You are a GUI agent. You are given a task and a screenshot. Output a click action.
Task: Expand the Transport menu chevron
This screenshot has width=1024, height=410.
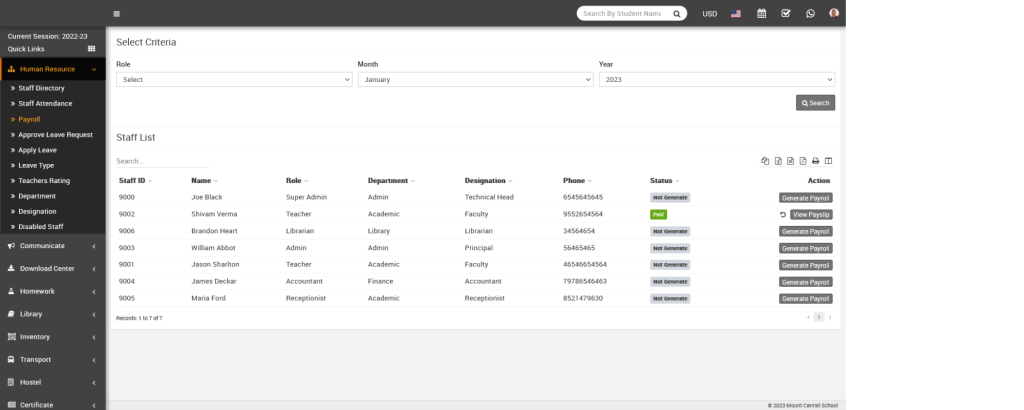pyautogui.click(x=94, y=360)
